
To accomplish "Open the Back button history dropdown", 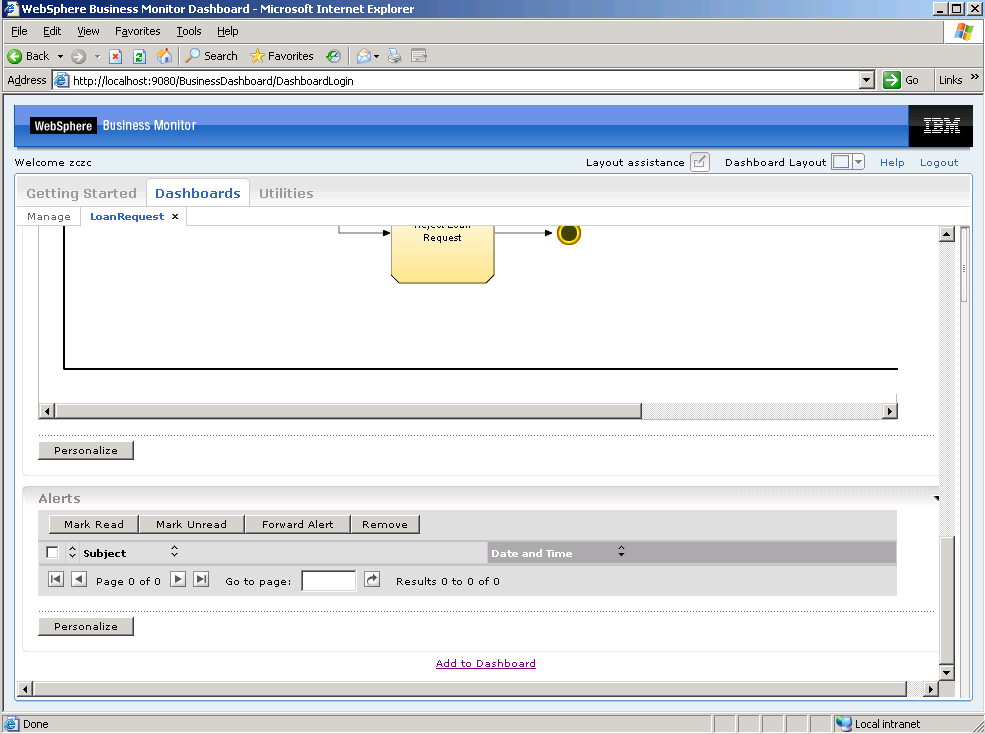I will coord(60,57).
